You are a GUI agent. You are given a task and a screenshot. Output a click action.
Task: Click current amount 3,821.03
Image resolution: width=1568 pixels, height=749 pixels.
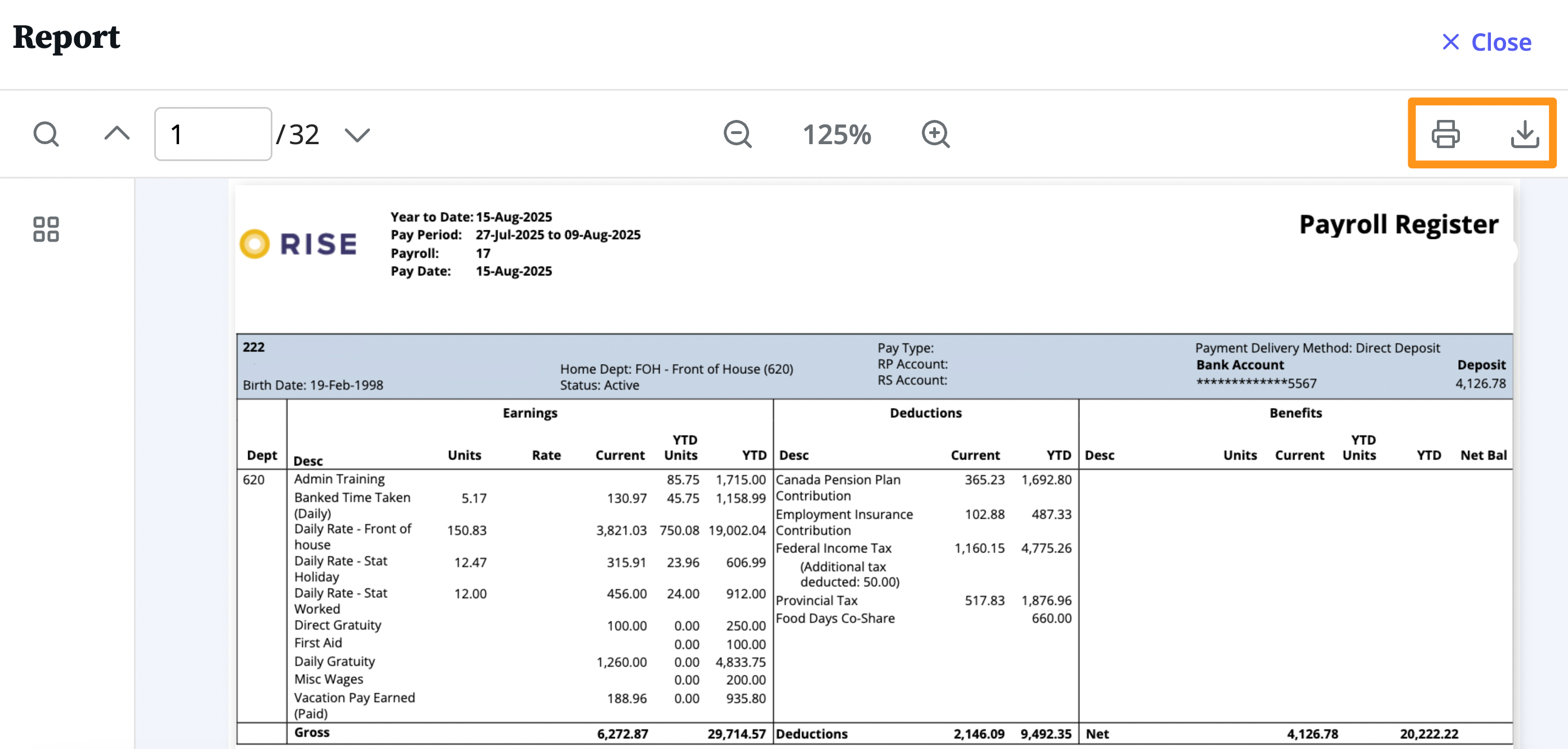coord(621,530)
